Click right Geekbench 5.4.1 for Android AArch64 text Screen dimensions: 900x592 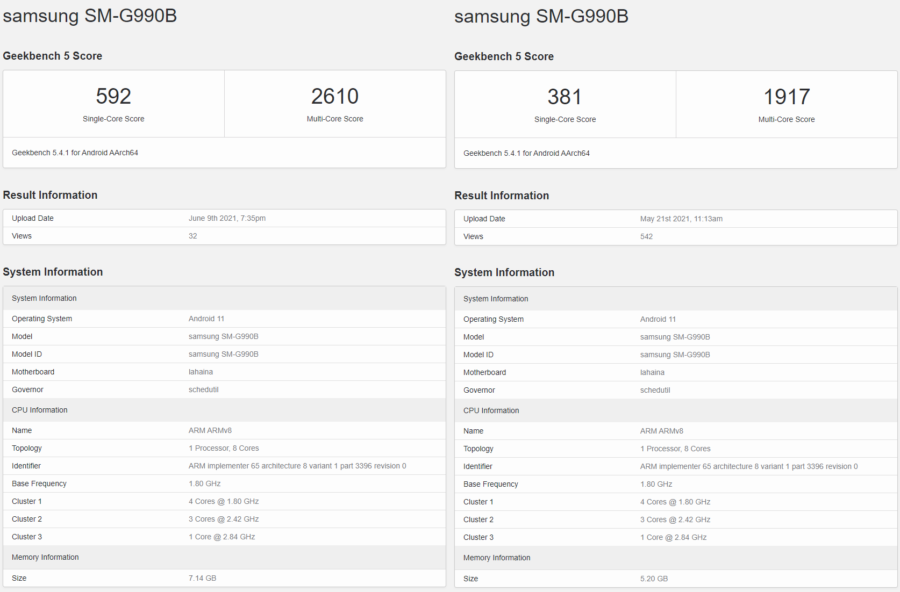click(526, 153)
